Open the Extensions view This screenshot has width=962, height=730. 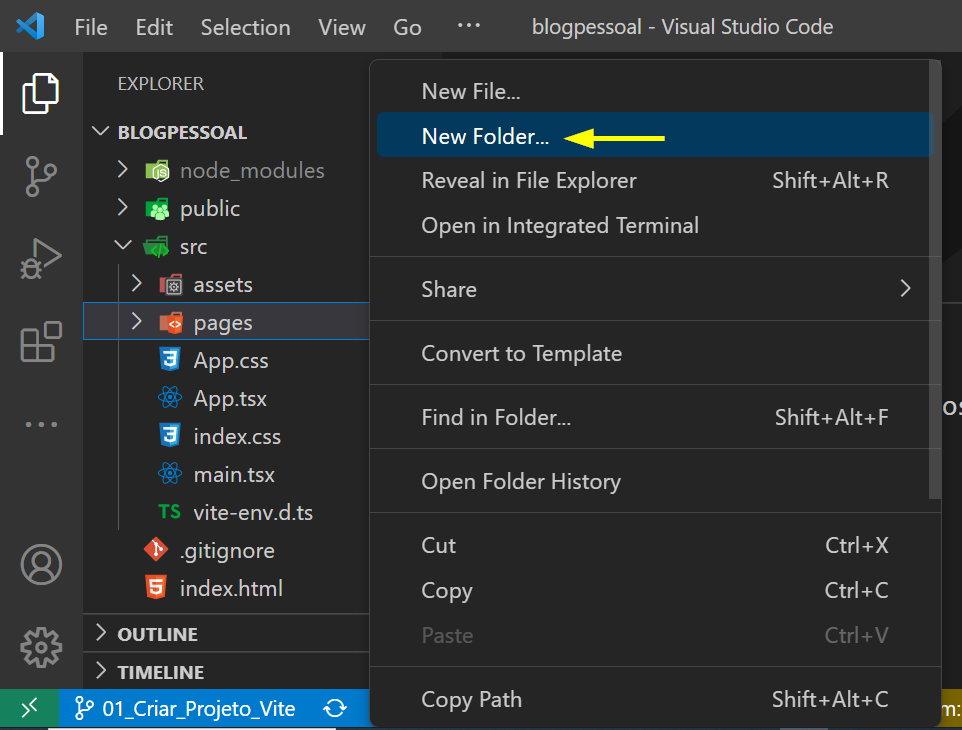[x=41, y=343]
